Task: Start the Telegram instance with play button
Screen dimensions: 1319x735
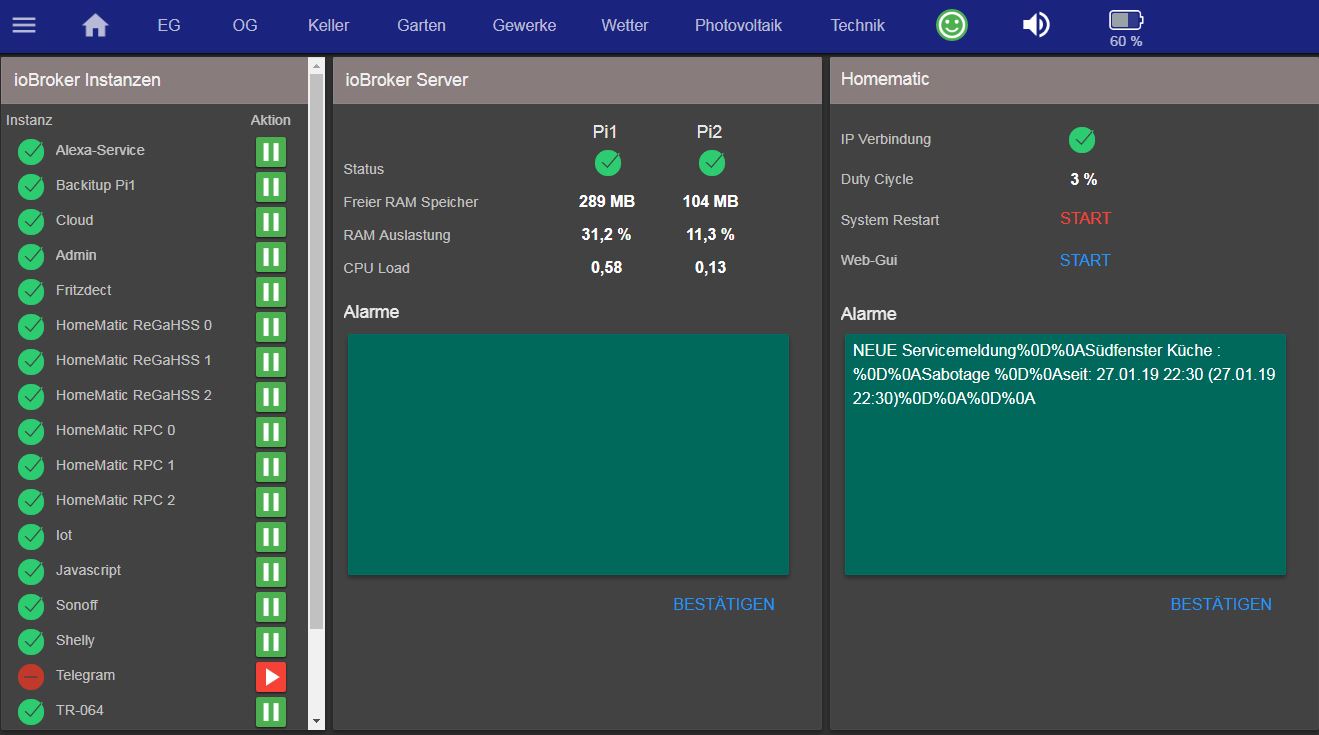Action: point(271,677)
